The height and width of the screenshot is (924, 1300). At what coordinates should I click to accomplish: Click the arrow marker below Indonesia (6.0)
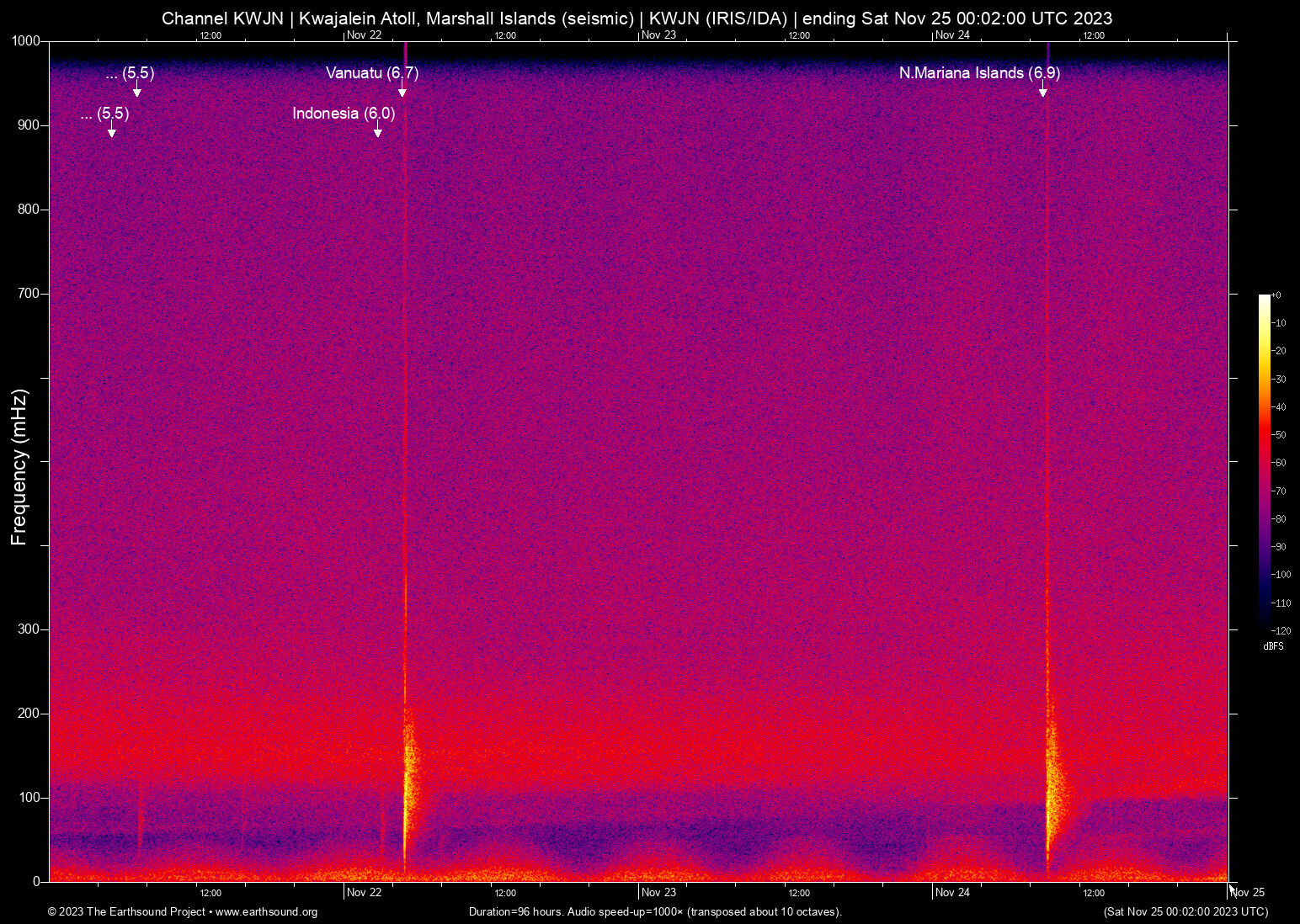[x=378, y=131]
